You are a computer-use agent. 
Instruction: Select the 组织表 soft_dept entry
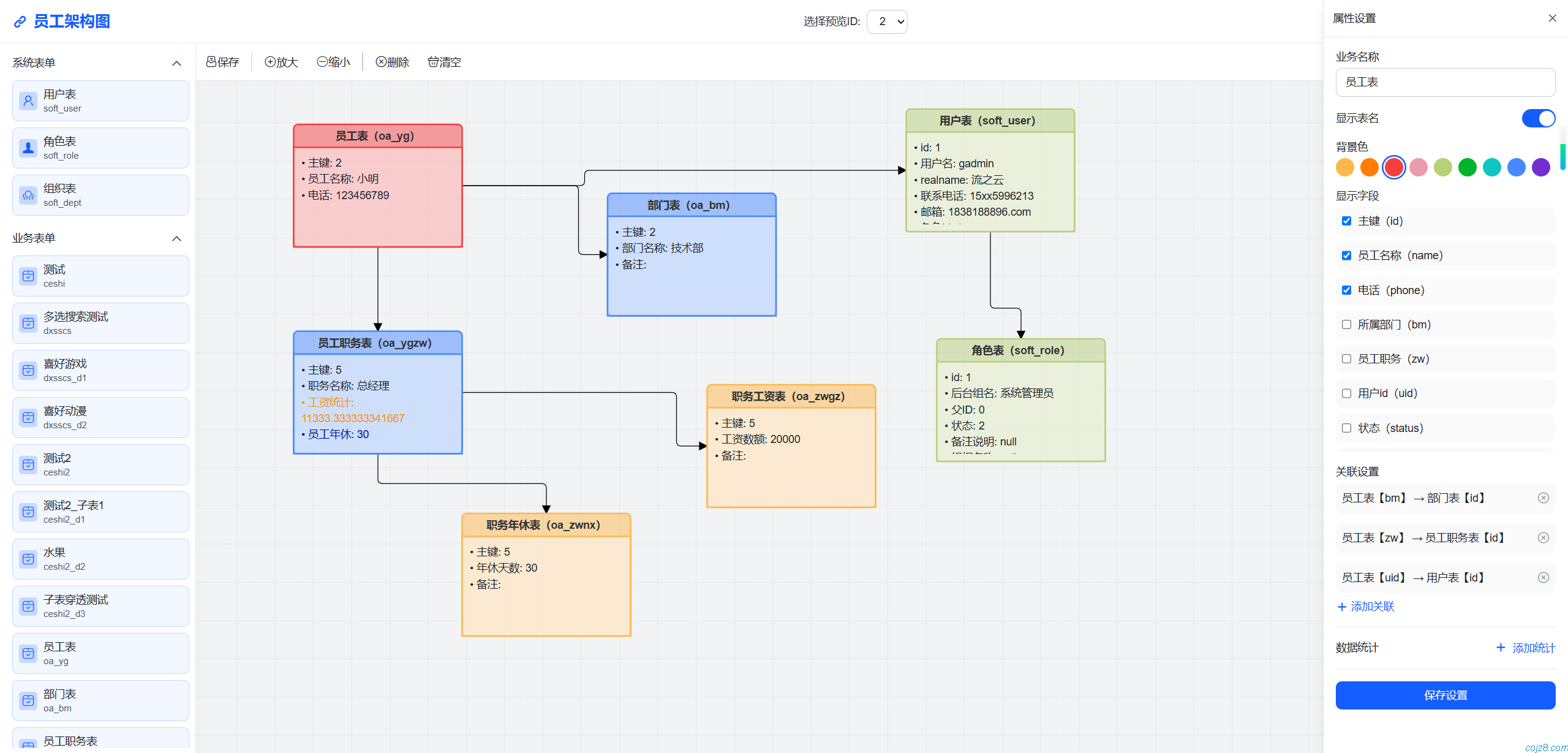coord(100,195)
